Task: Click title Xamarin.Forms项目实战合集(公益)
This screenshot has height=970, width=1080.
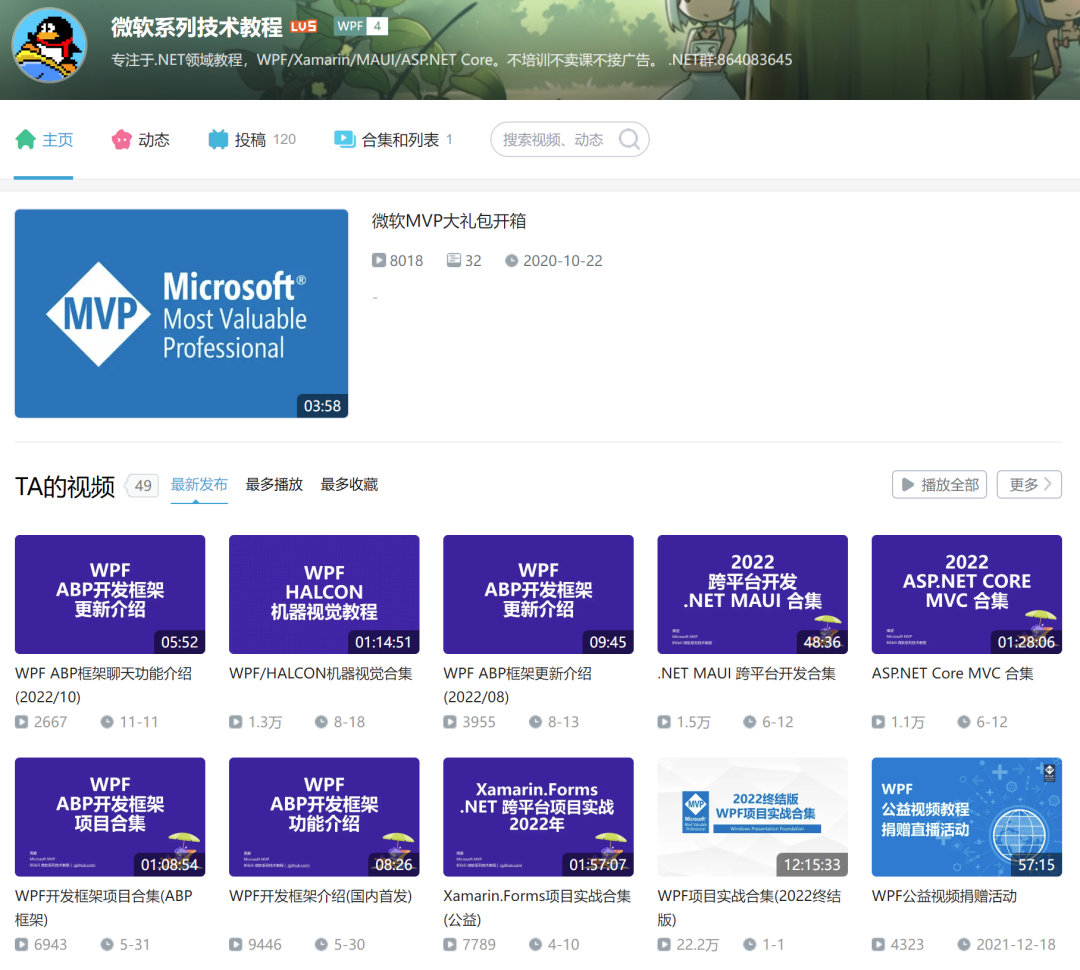Action: point(537,907)
